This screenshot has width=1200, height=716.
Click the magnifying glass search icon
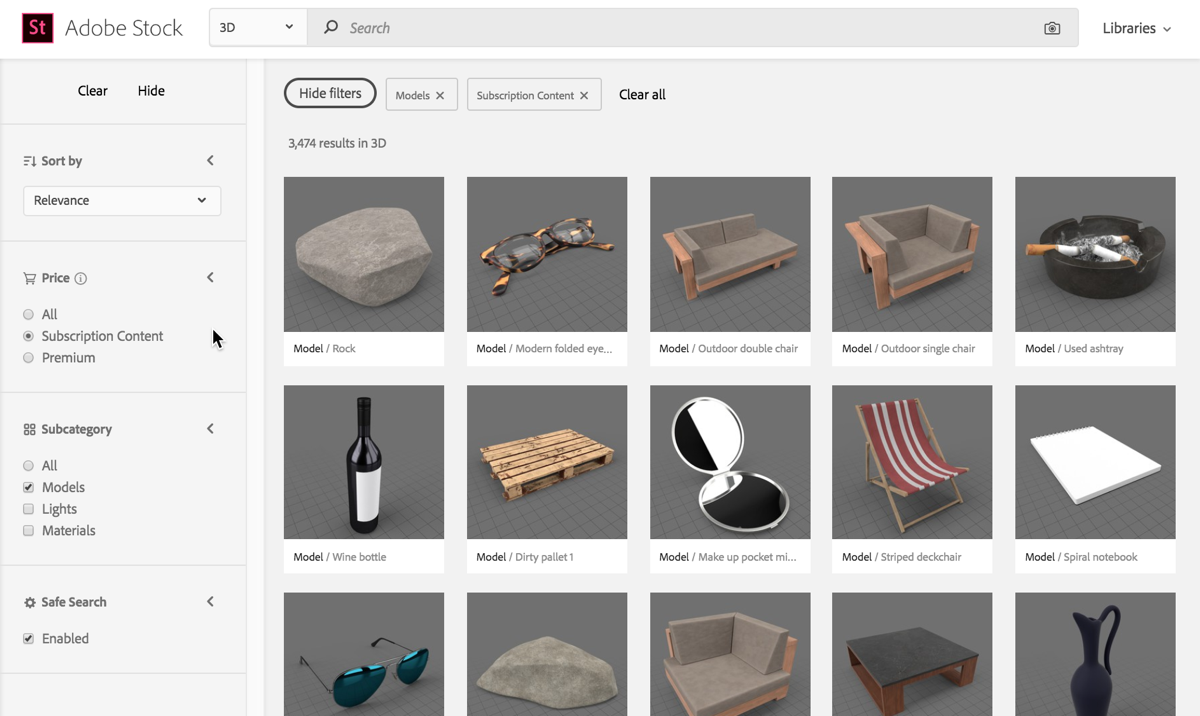[331, 28]
